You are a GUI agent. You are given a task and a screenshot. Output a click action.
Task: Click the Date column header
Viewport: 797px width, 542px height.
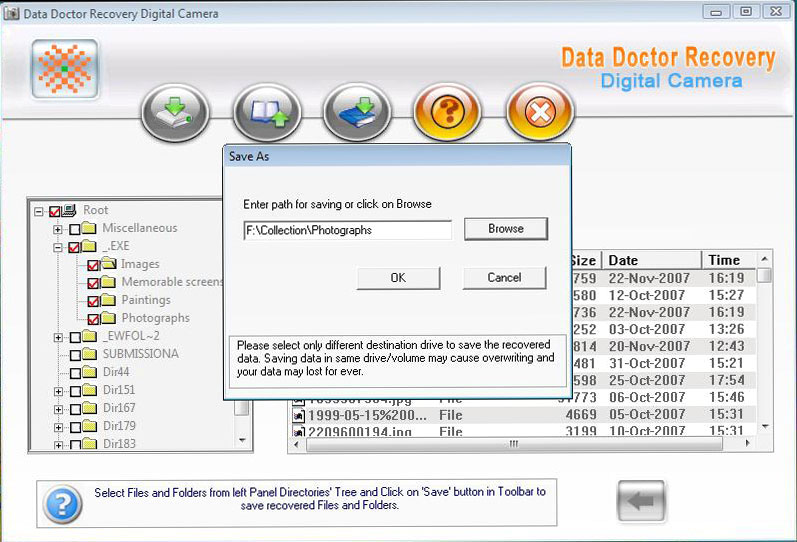pos(652,260)
